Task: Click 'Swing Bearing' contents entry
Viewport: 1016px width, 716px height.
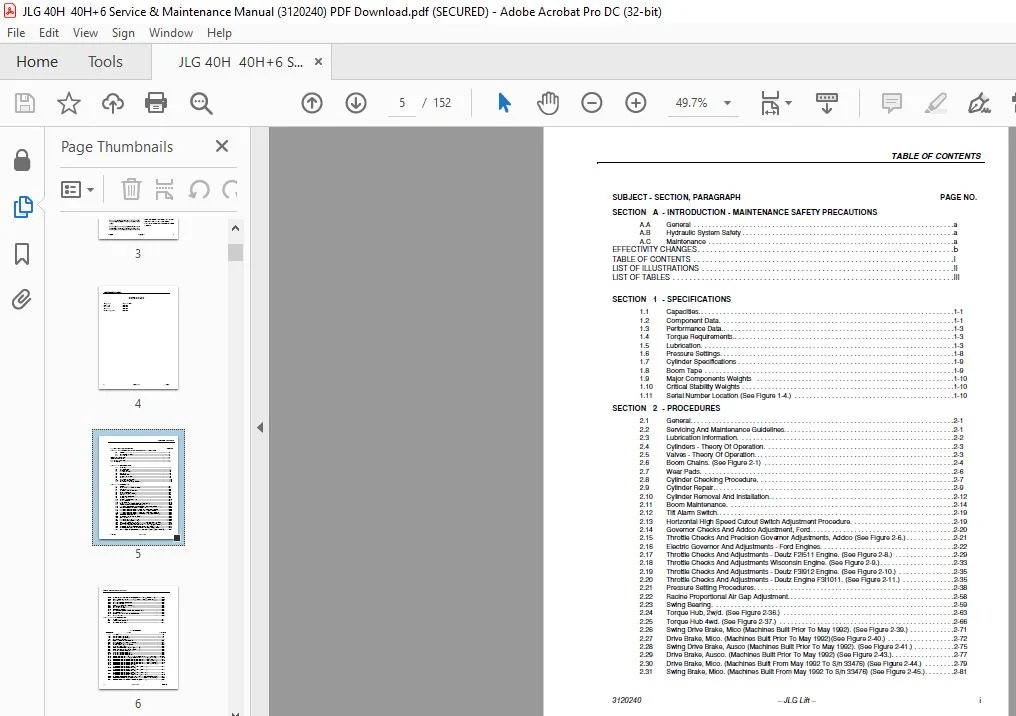Action: pyautogui.click(x=689, y=605)
